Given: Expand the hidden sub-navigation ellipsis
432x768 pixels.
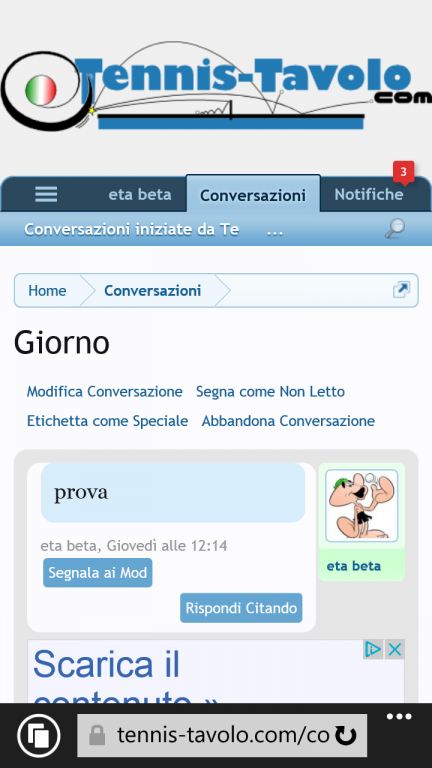Looking at the screenshot, I should coord(275,229).
